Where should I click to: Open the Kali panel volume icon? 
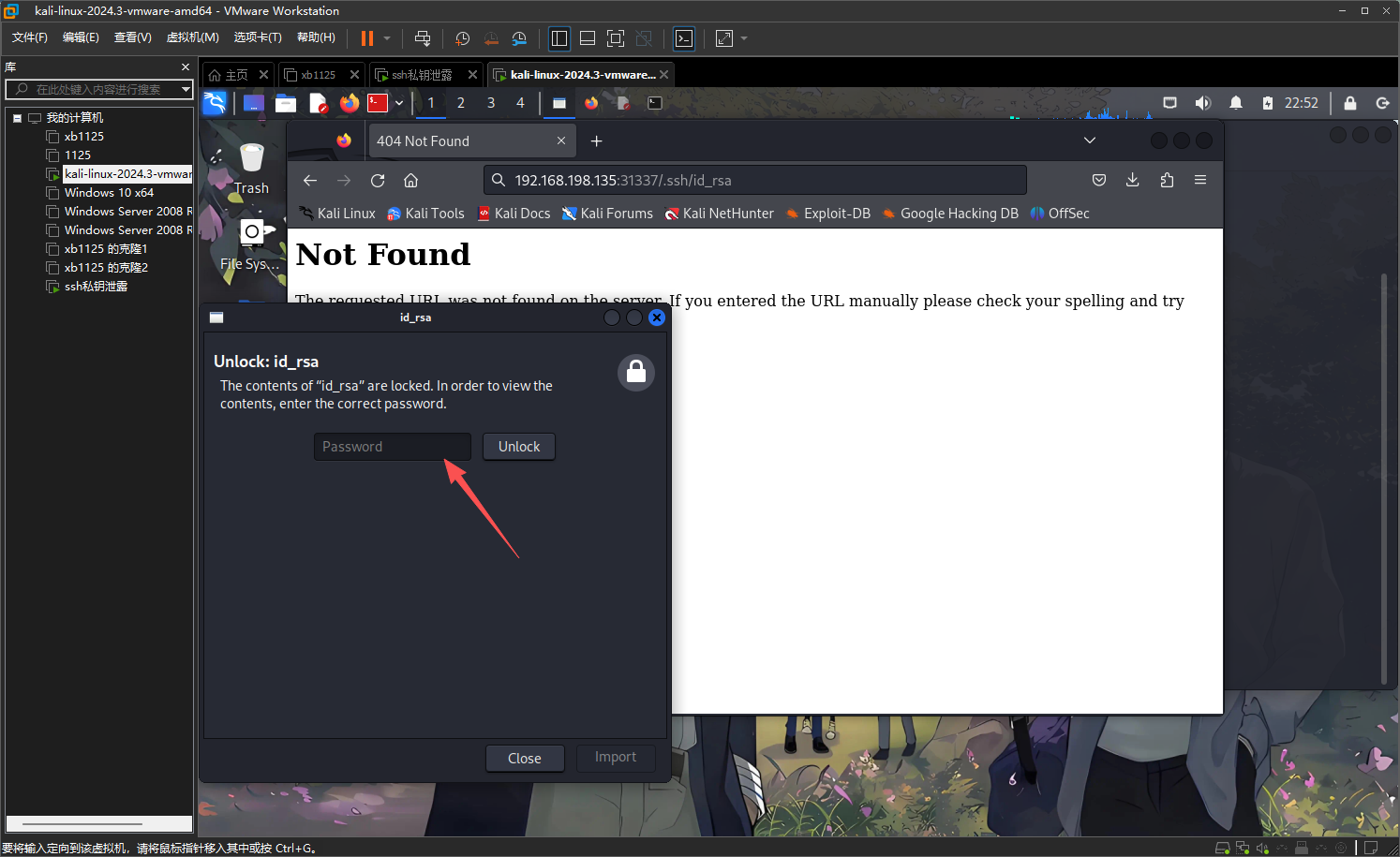[x=1202, y=103]
